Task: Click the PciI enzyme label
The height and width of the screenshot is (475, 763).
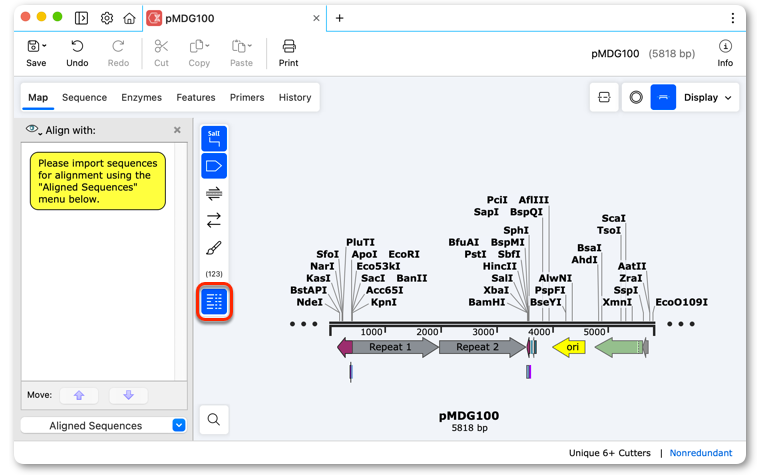Action: pyautogui.click(x=497, y=200)
